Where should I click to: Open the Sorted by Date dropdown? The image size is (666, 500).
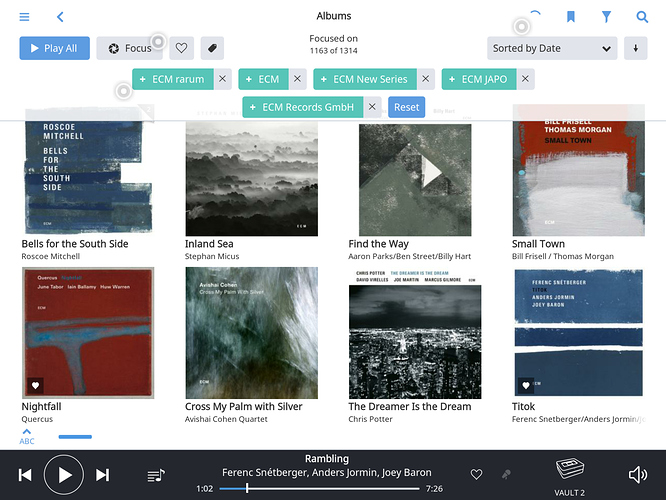point(552,48)
